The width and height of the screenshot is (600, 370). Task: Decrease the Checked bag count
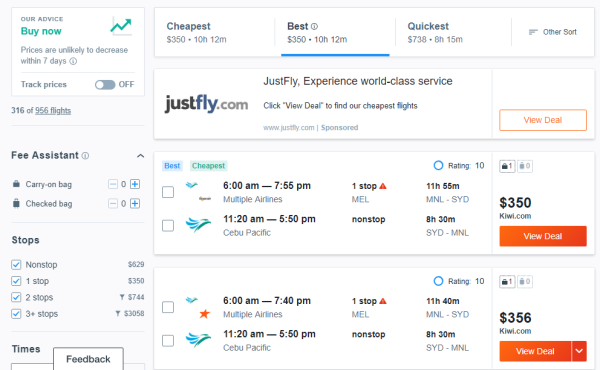pyautogui.click(x=113, y=204)
